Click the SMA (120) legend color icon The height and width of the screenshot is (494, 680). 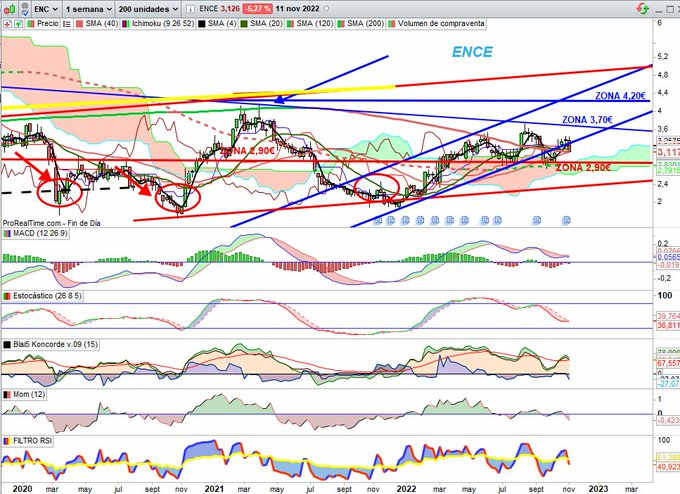[290, 24]
